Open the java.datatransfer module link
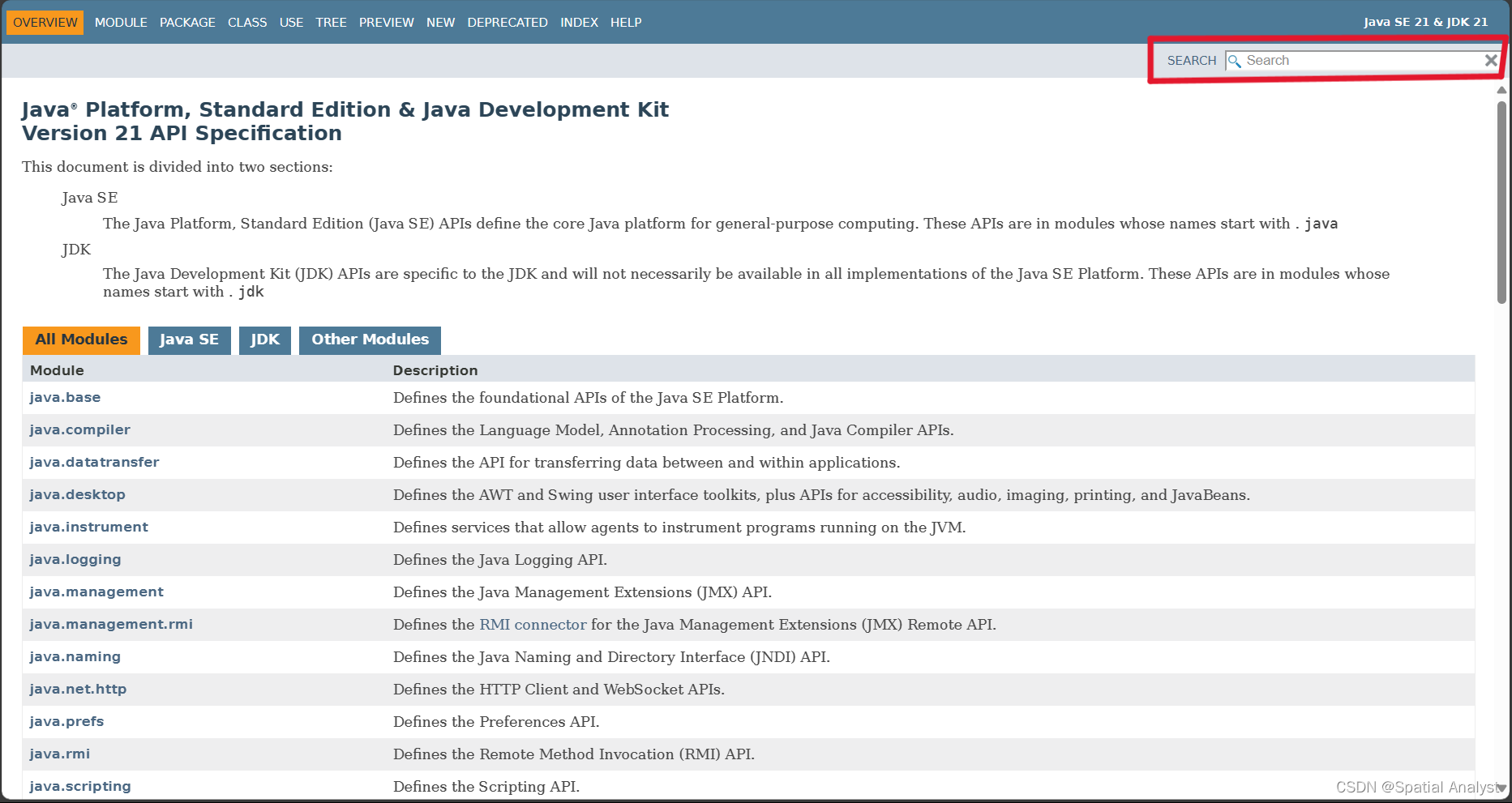 pos(94,462)
